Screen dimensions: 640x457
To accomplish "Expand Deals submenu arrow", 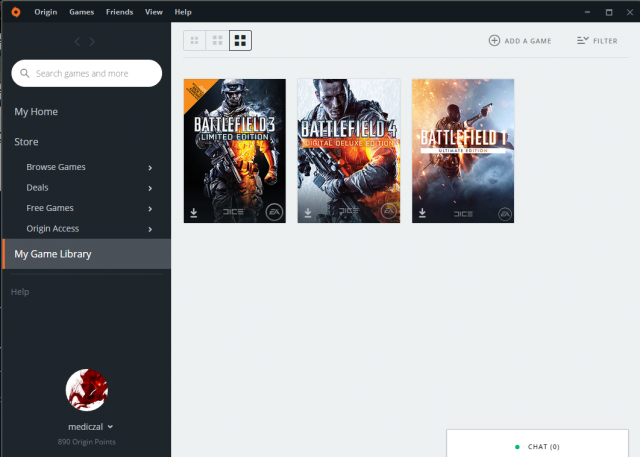I will click(x=150, y=188).
